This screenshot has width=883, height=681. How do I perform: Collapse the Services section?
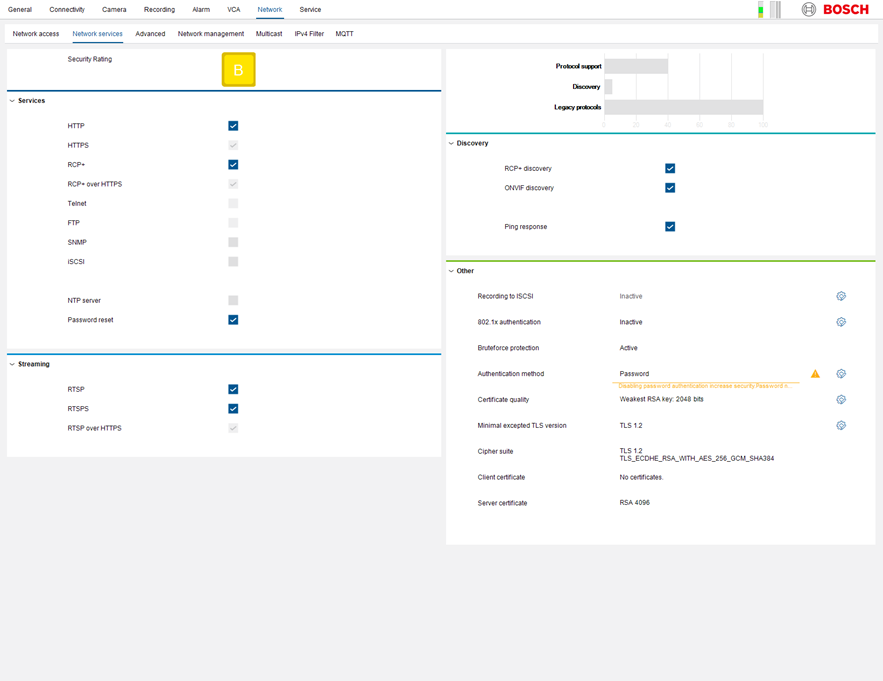point(12,101)
